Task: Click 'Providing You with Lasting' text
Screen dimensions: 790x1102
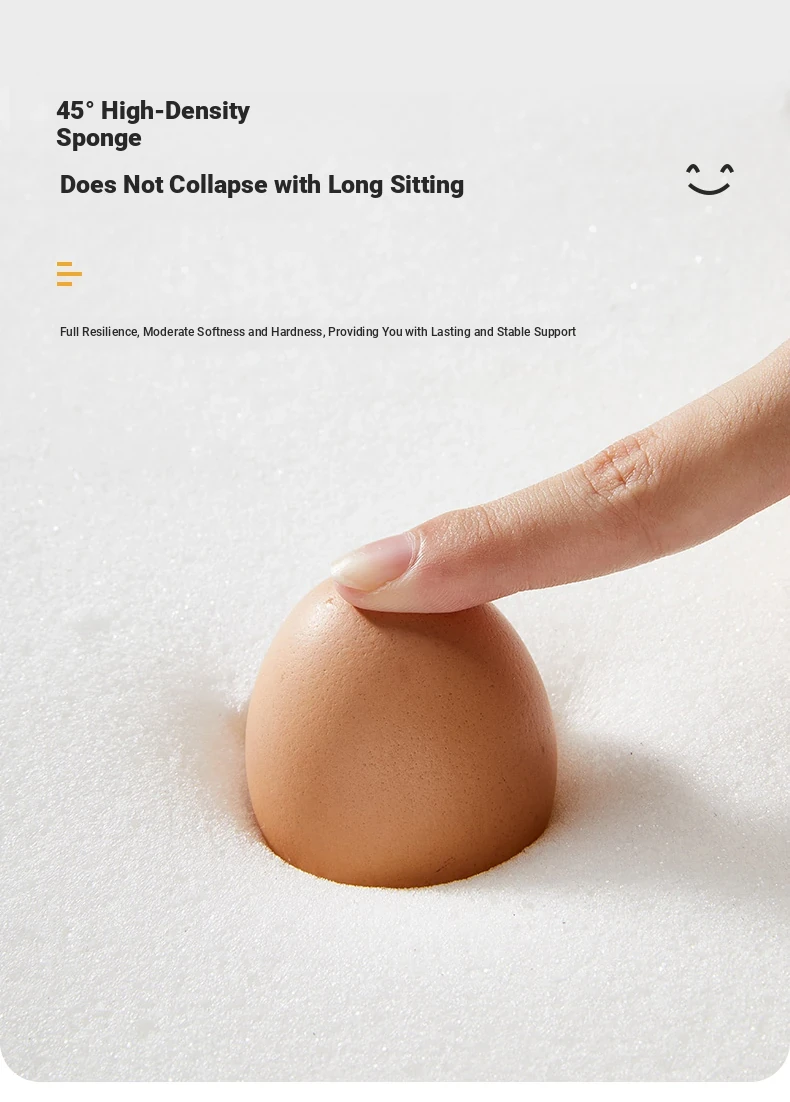Action: tap(399, 332)
